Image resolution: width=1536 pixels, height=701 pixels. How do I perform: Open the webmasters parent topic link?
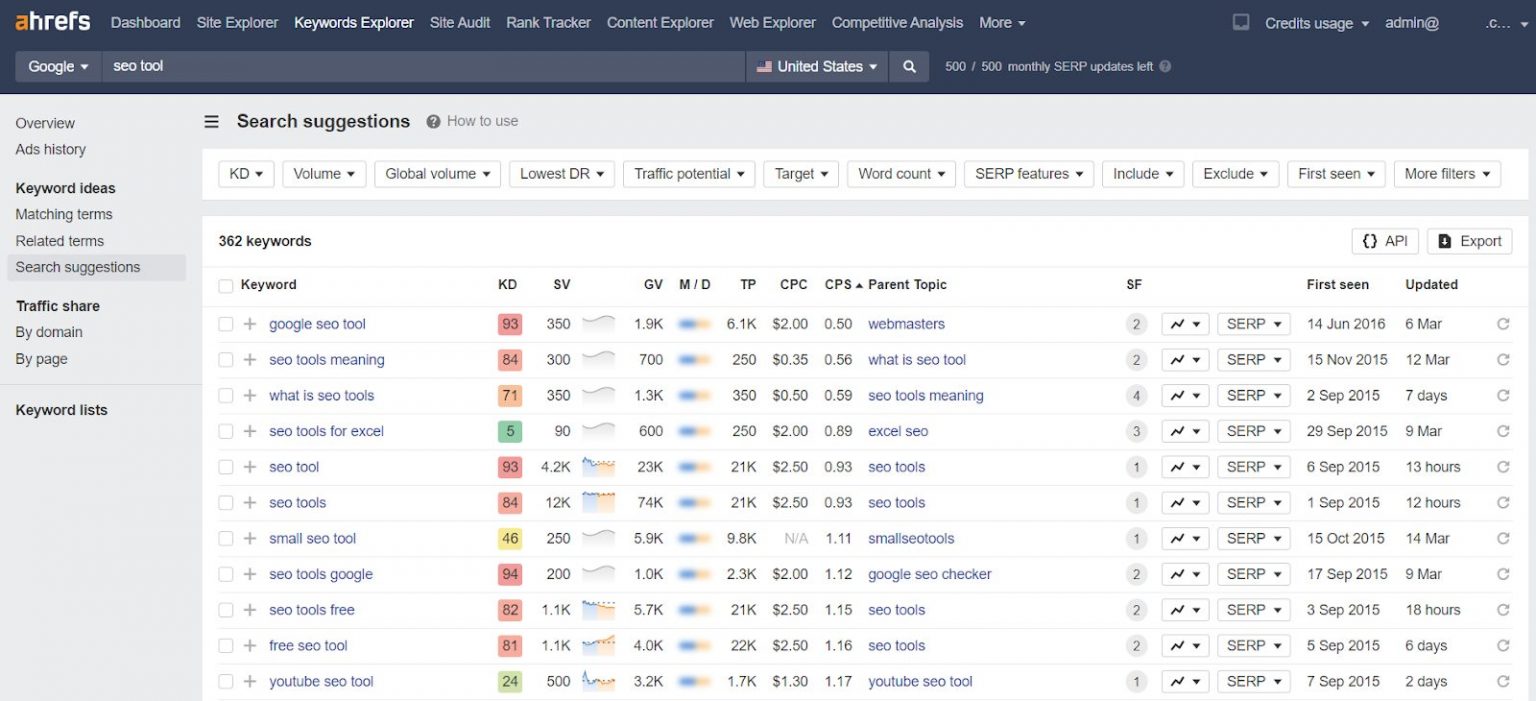click(906, 324)
